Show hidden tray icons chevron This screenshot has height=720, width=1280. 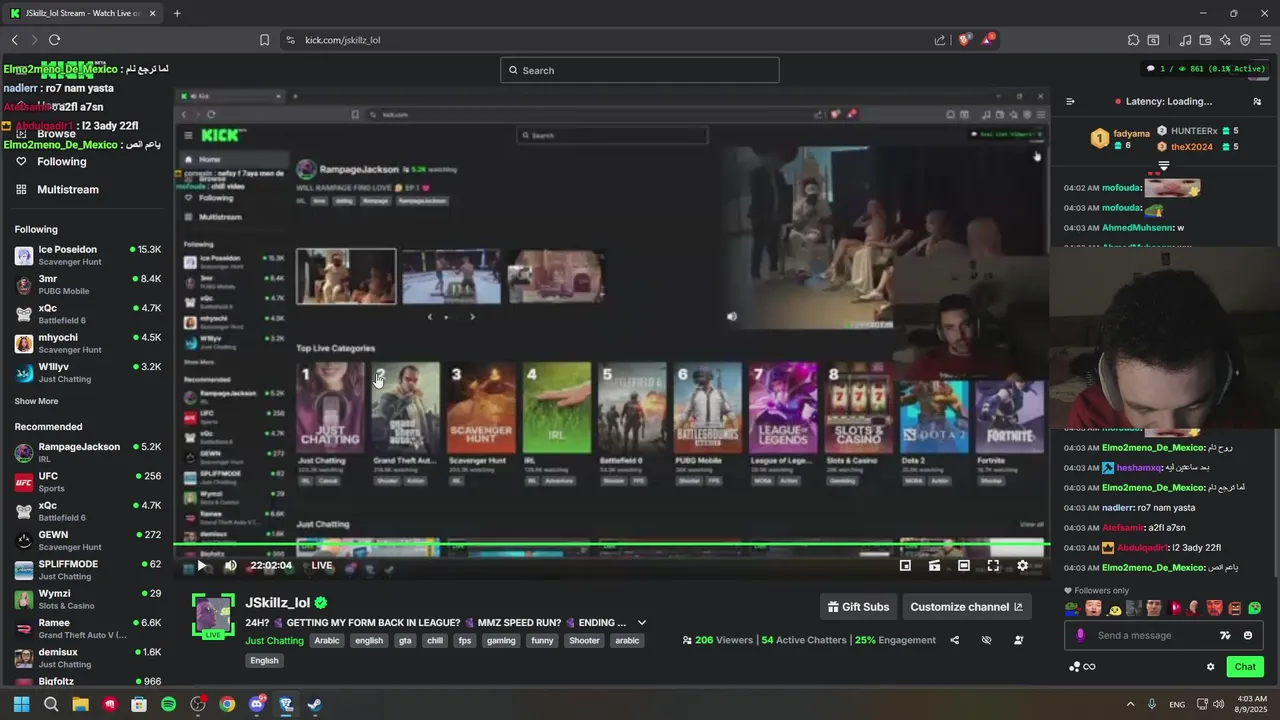click(1130, 704)
